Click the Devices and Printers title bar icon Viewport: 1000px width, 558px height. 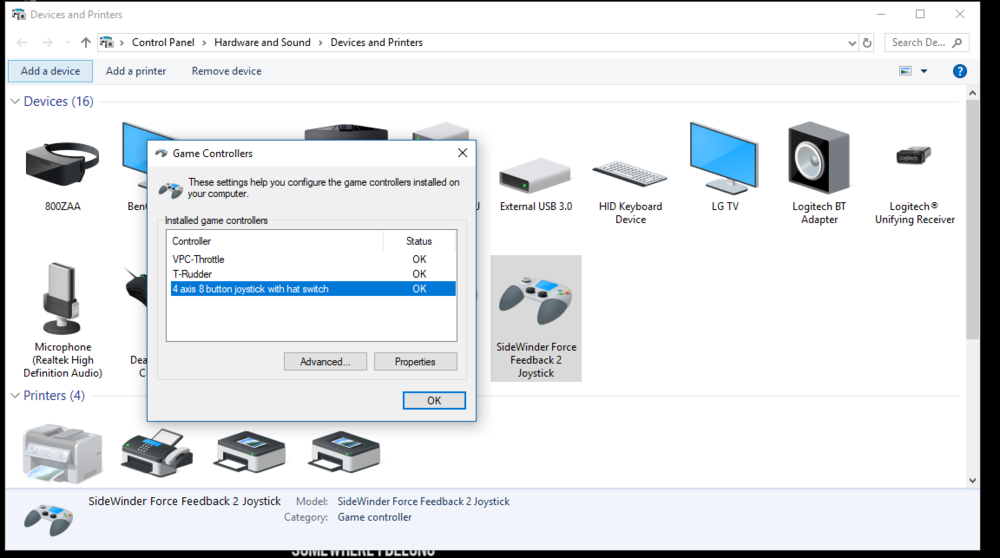18,14
